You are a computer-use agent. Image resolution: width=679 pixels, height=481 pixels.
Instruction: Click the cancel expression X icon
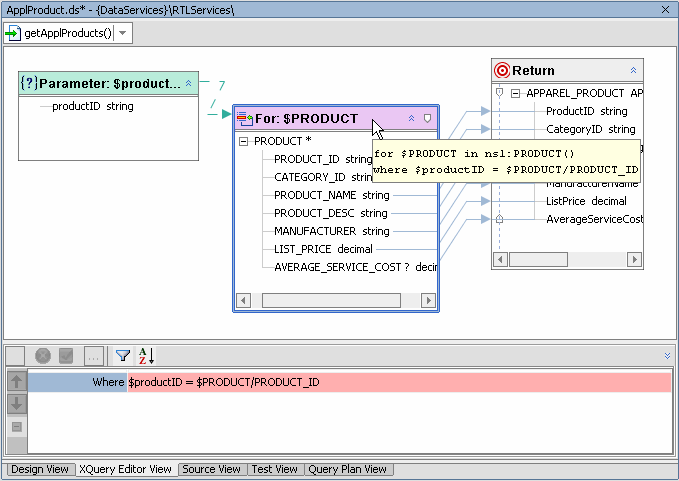43,356
